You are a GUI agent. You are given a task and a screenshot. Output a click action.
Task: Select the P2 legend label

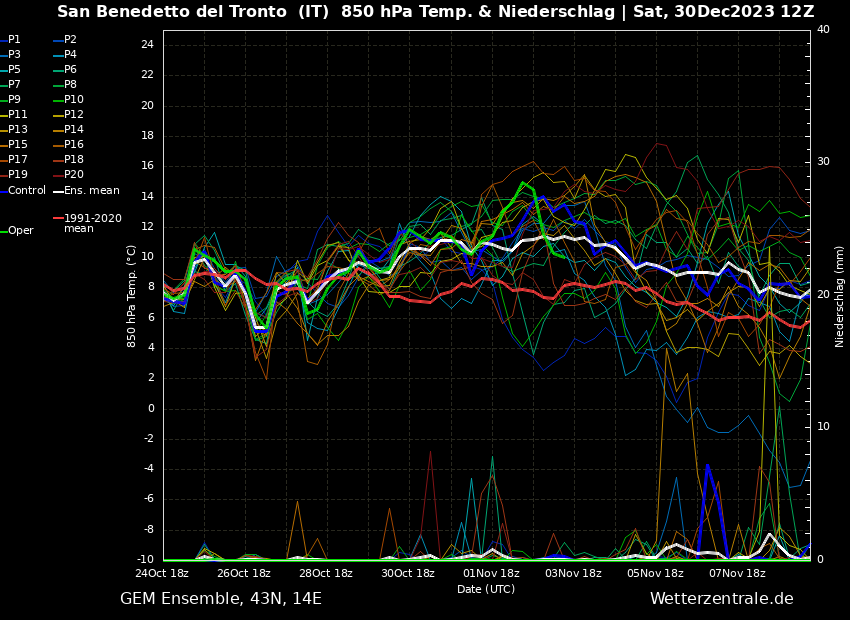70,40
